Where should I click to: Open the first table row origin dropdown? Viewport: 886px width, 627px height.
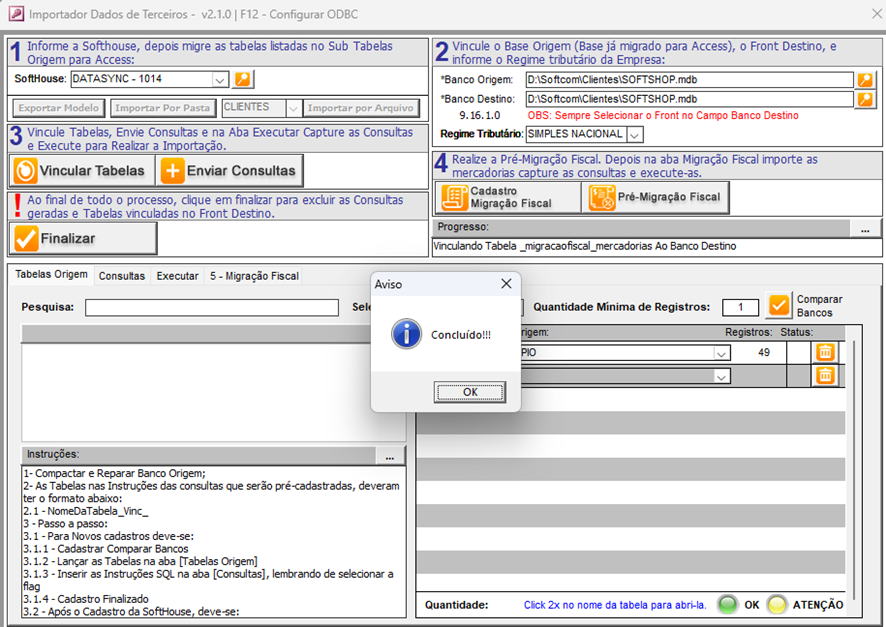[720, 353]
